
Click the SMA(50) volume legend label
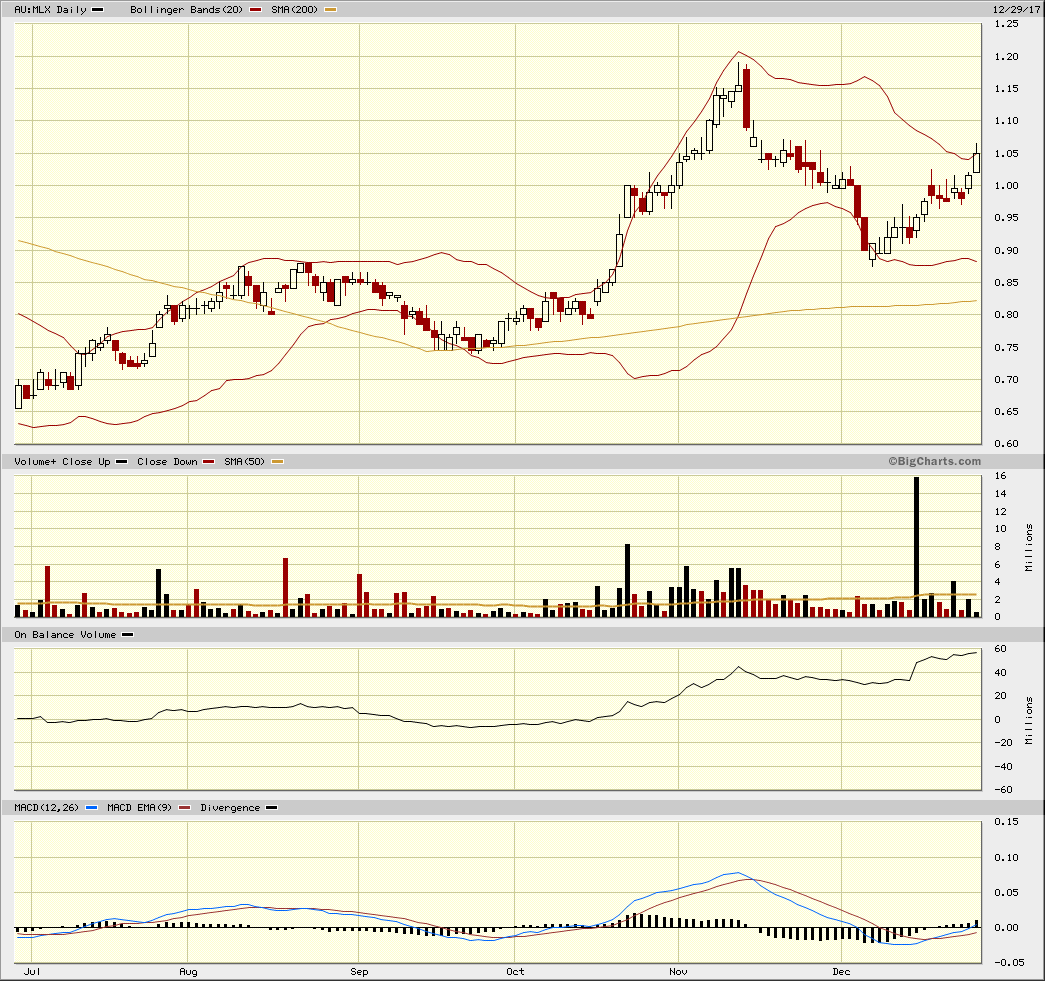pyautogui.click(x=245, y=461)
